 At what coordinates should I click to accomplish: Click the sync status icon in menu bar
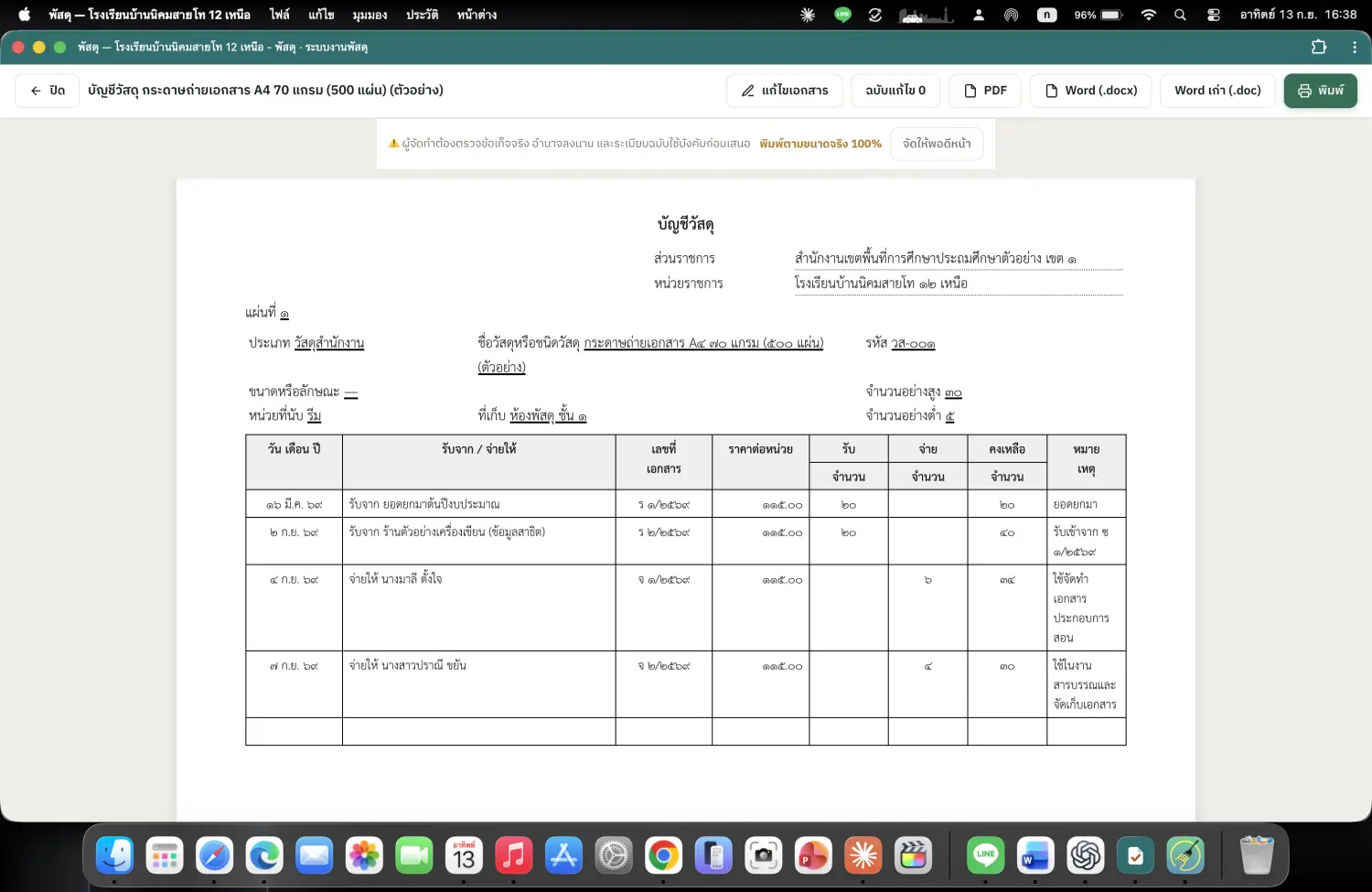pyautogui.click(x=875, y=15)
